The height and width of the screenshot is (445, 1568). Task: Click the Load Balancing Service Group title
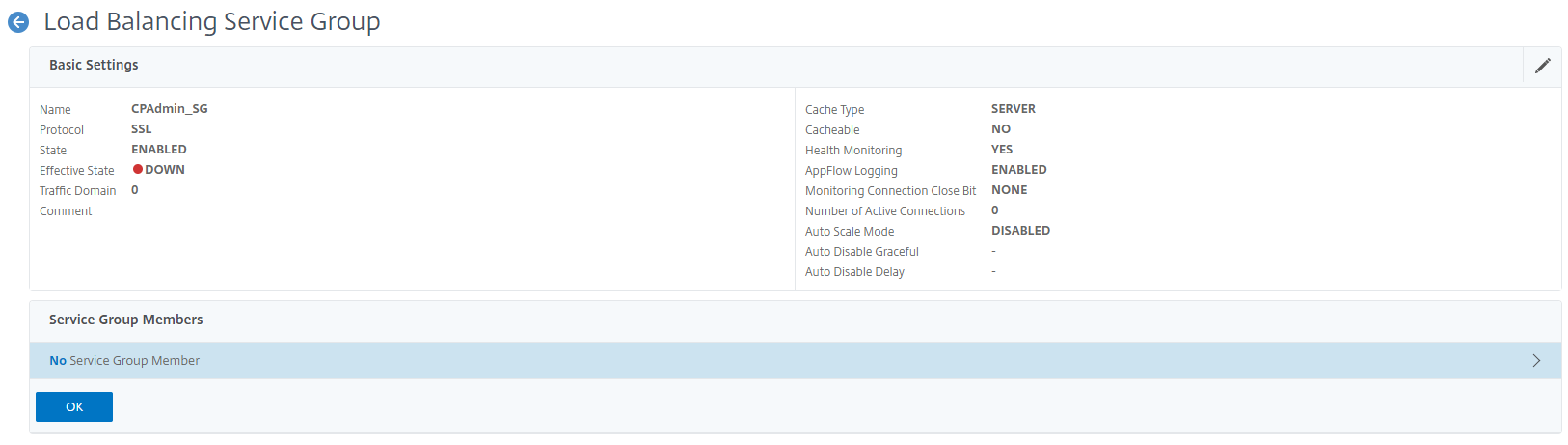pyautogui.click(x=212, y=21)
